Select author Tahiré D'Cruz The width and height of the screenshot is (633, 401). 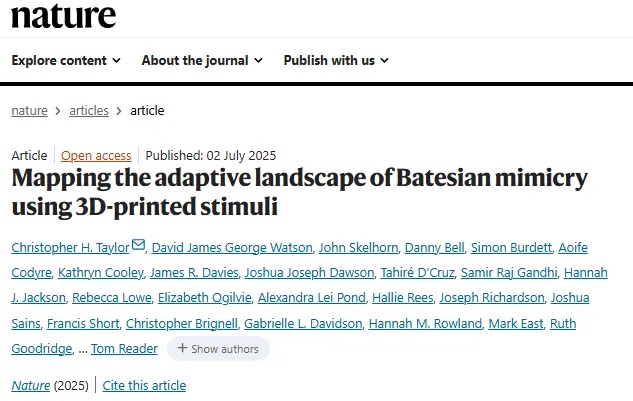pyautogui.click(x=417, y=273)
